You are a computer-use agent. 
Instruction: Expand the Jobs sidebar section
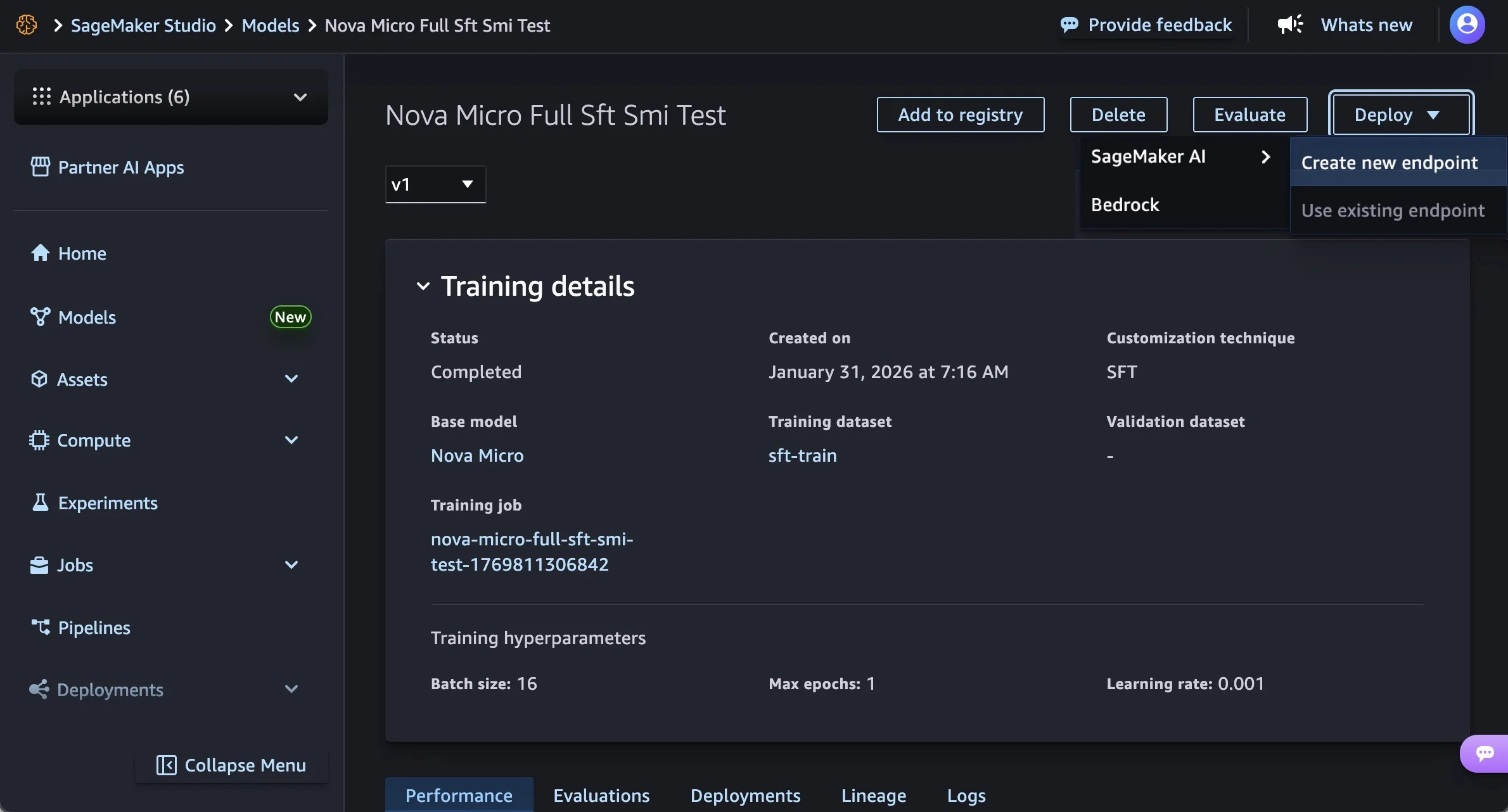291,565
